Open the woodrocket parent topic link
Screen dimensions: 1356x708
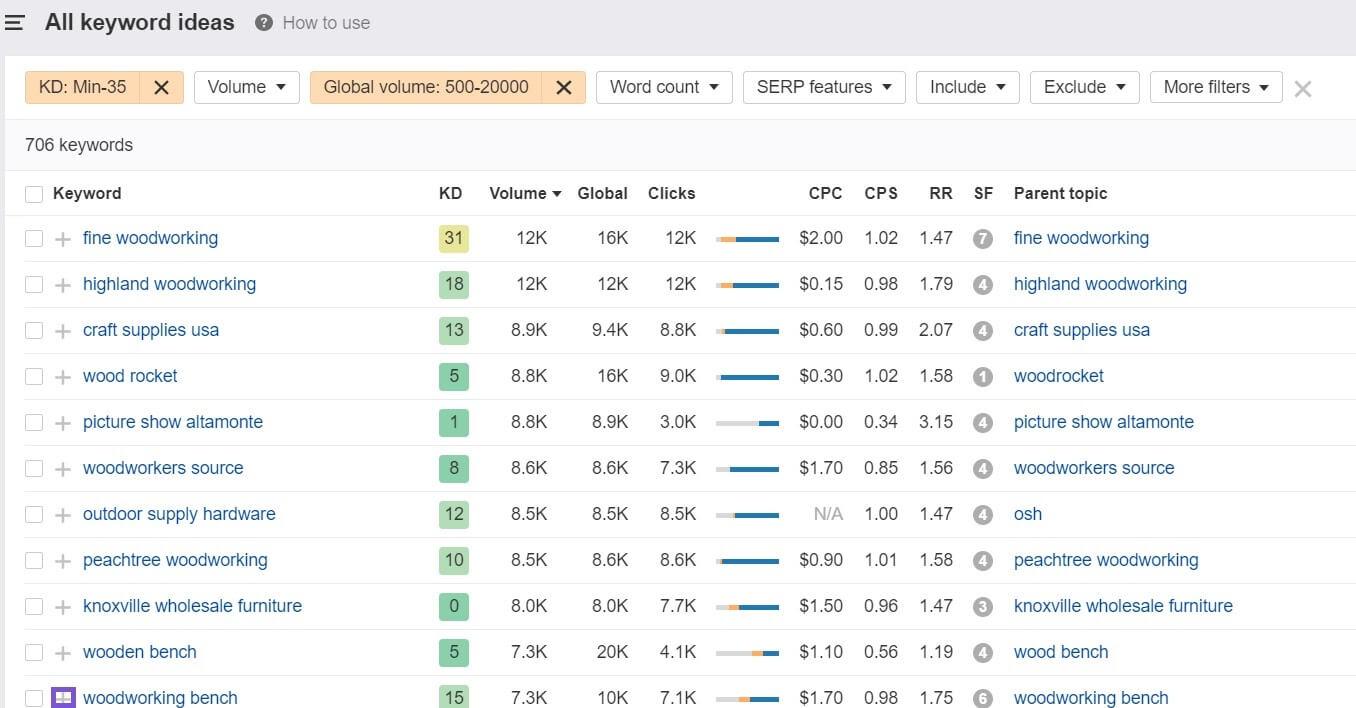click(x=1059, y=376)
